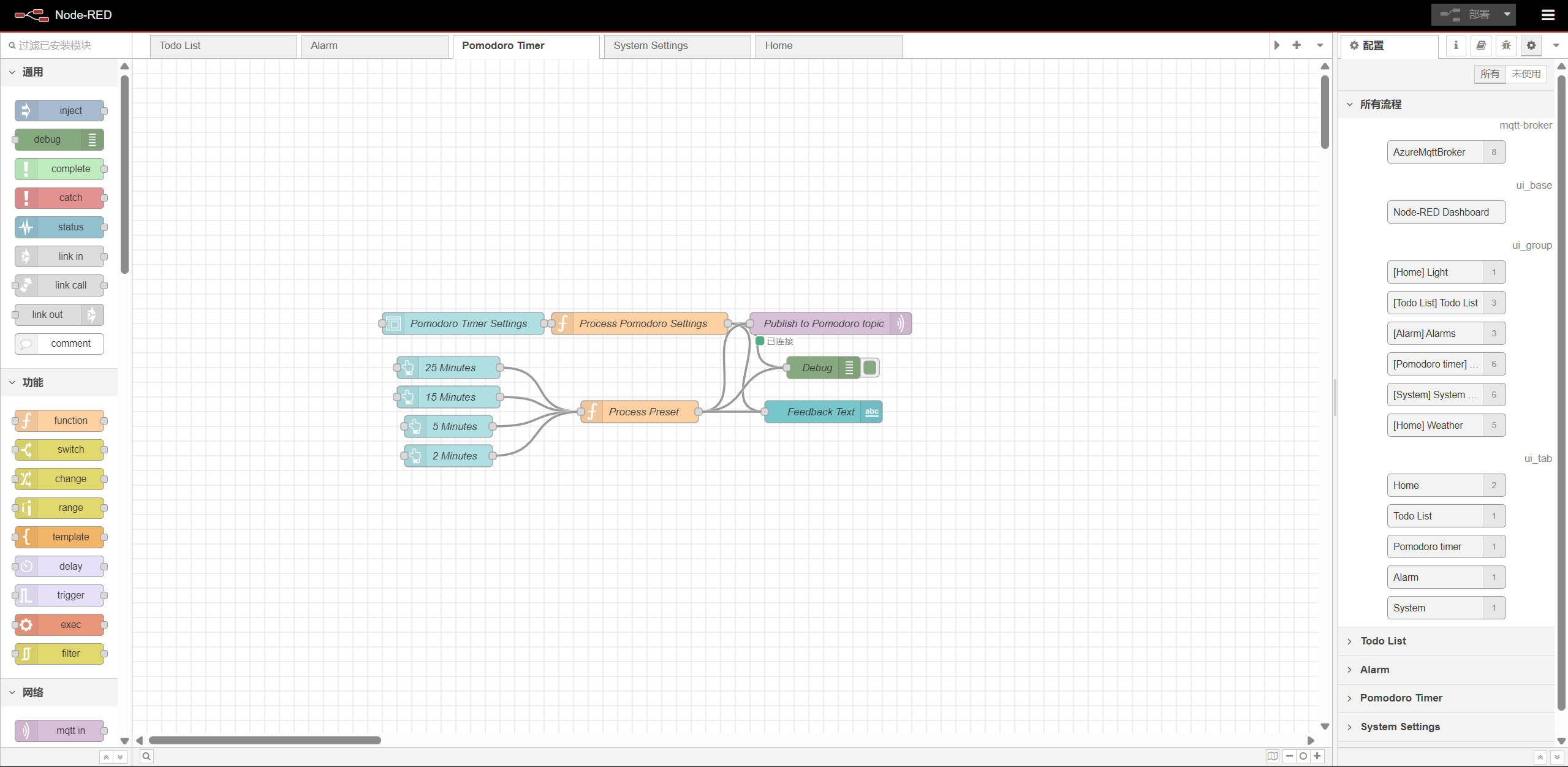
Task: Click the canvas search magnifier icon
Action: (x=146, y=756)
